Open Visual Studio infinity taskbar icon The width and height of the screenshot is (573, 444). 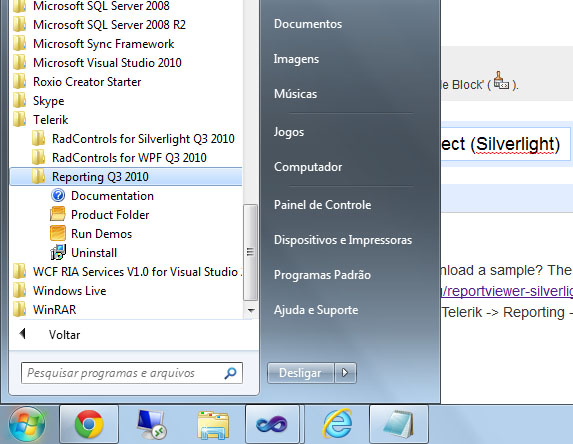click(x=272, y=424)
